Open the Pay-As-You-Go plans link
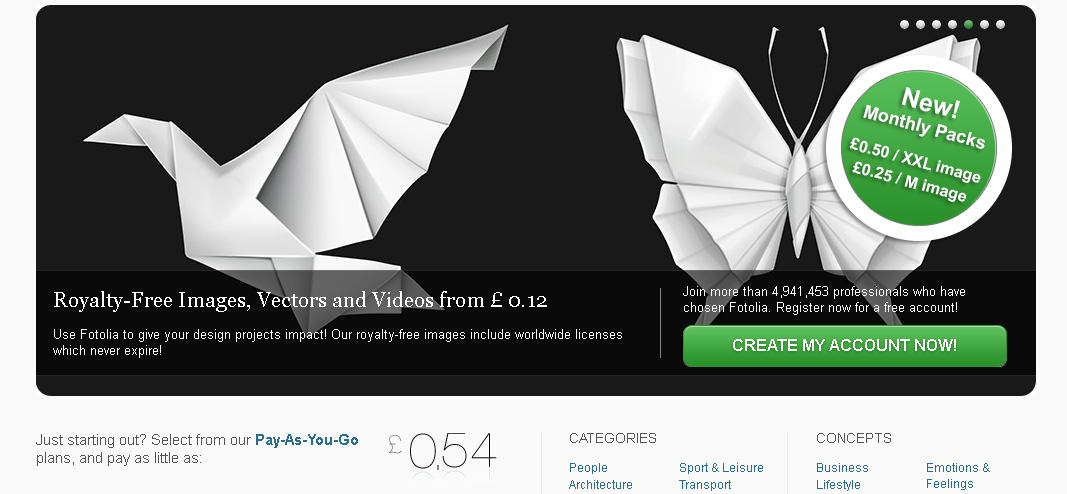This screenshot has height=494, width=1067. point(306,440)
